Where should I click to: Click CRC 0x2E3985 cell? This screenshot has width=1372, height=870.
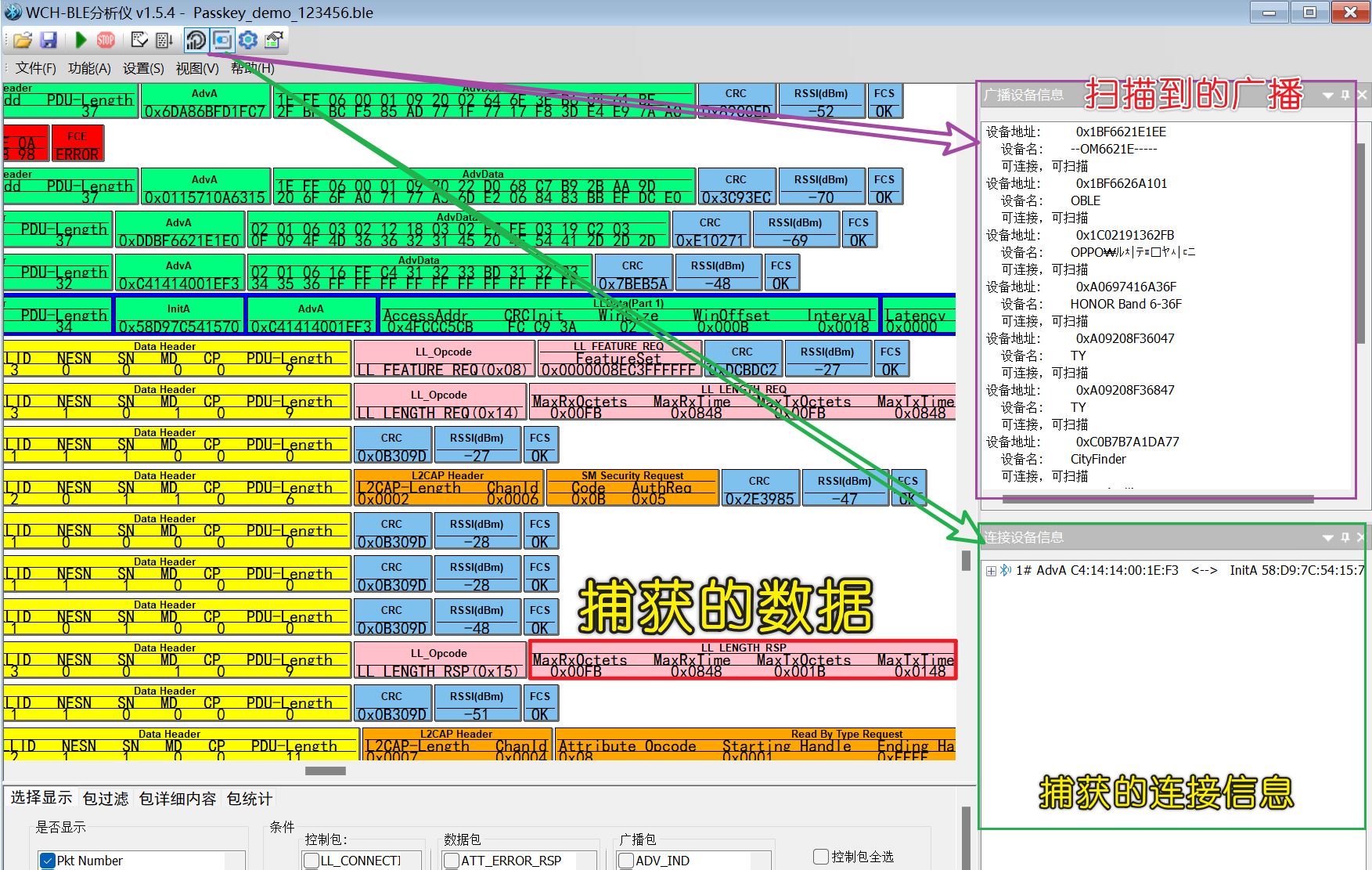tap(760, 488)
